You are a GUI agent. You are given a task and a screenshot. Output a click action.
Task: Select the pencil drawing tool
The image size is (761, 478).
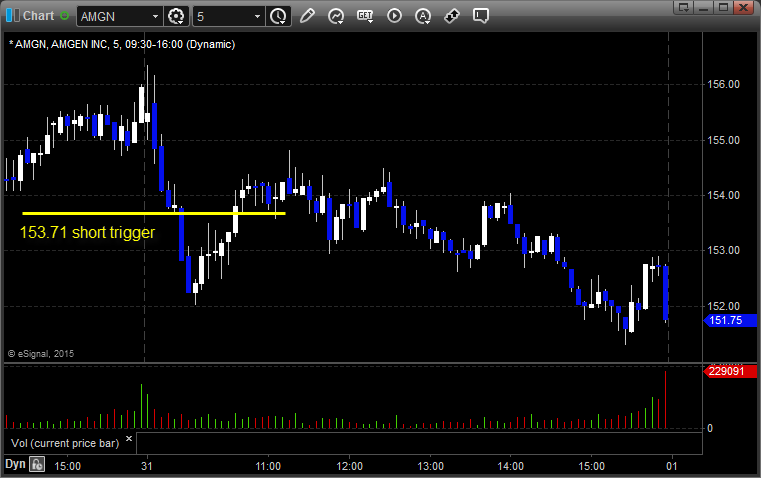[307, 16]
